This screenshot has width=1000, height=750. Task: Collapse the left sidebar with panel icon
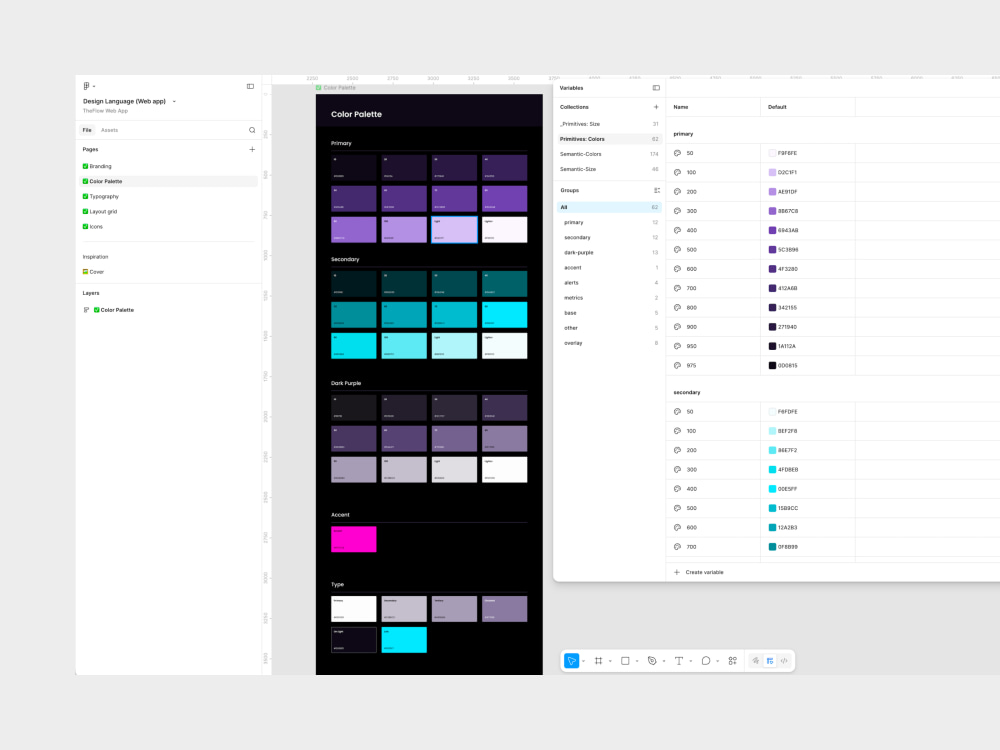click(x=250, y=86)
